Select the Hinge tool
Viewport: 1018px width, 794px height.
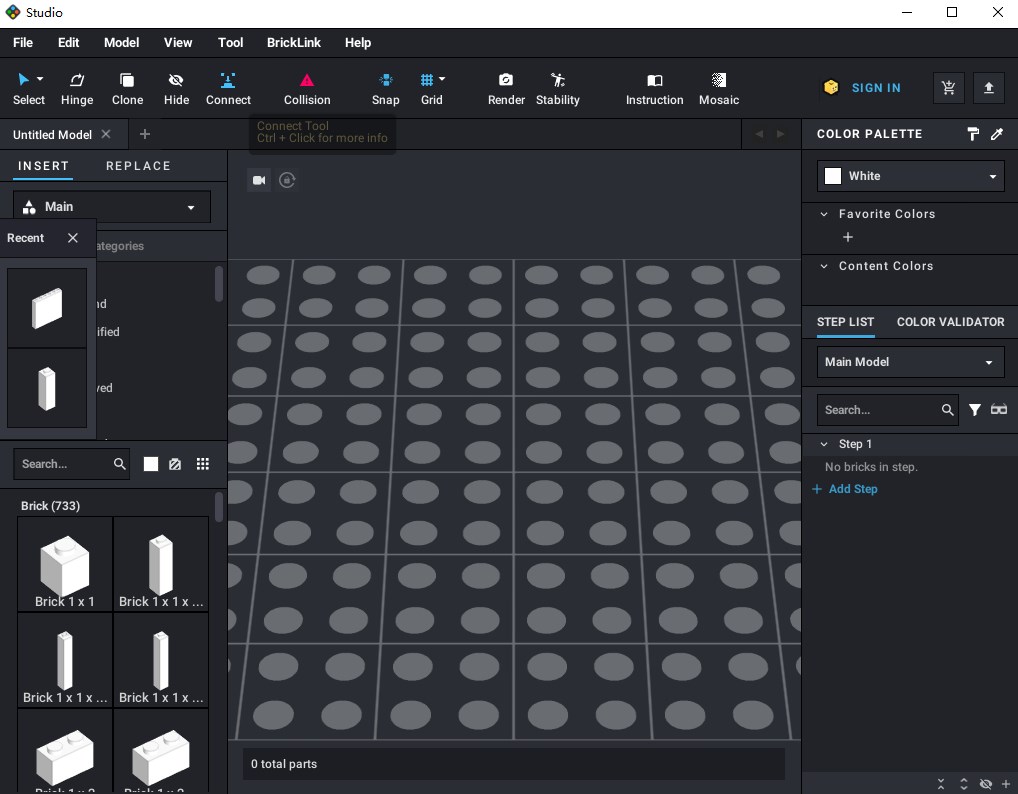point(77,88)
